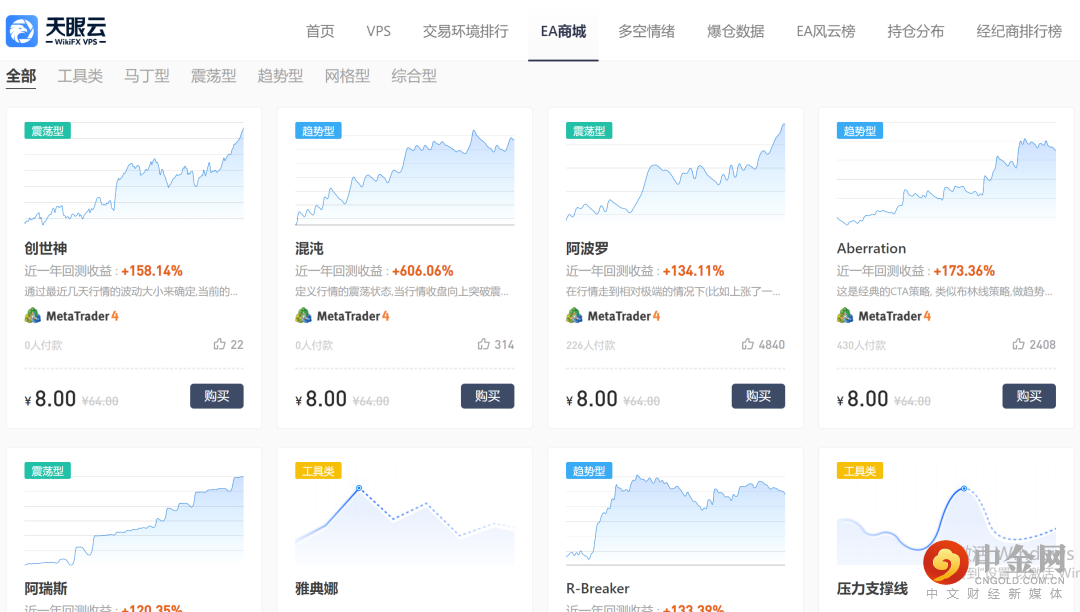This screenshot has height=612, width=1080.
Task: Open the 混沌 EA details link
Action: [306, 248]
